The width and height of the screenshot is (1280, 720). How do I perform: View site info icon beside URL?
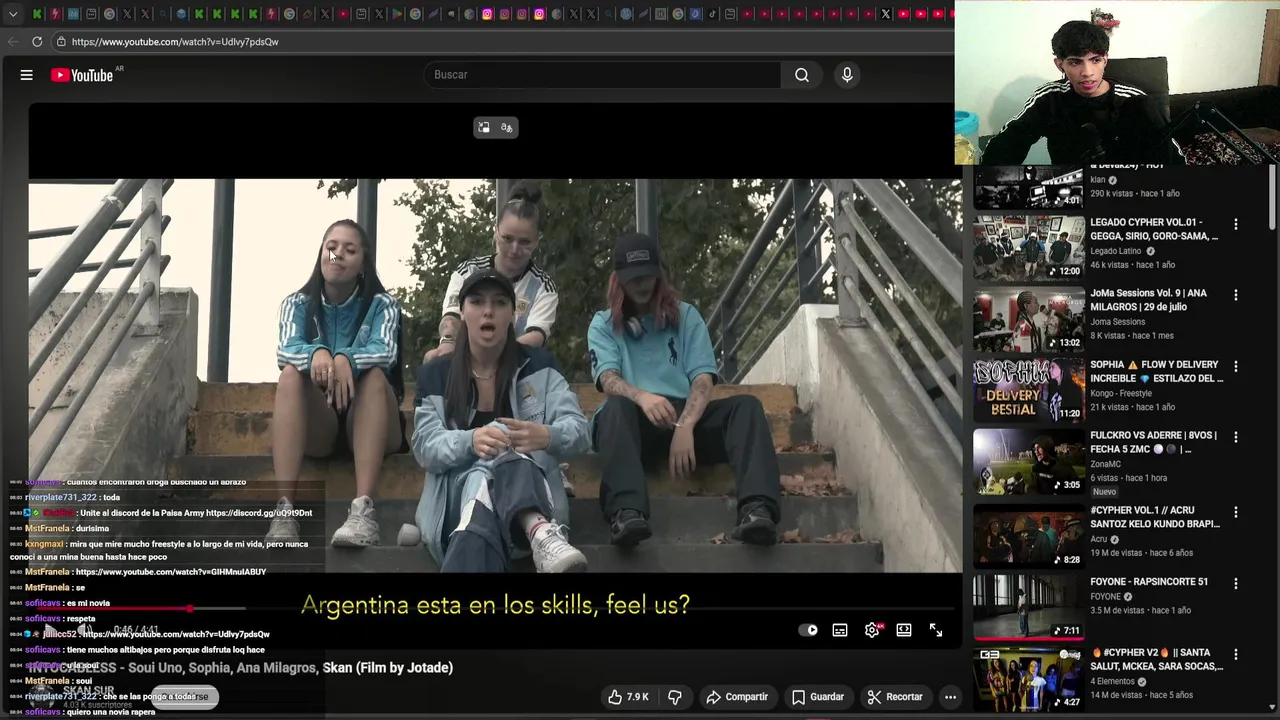click(x=61, y=42)
